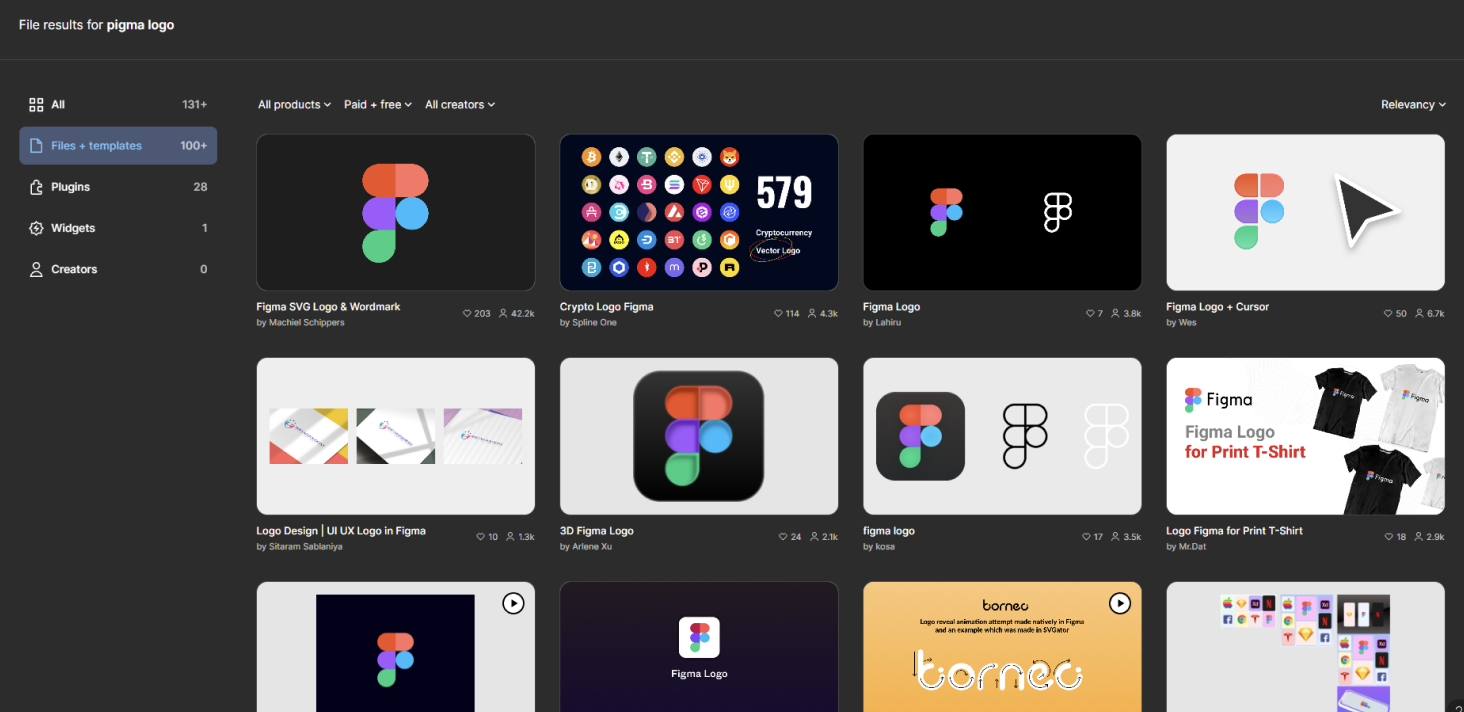Image resolution: width=1464 pixels, height=712 pixels.
Task: Visit creator Mr.Dat profile
Action: coord(1192,547)
